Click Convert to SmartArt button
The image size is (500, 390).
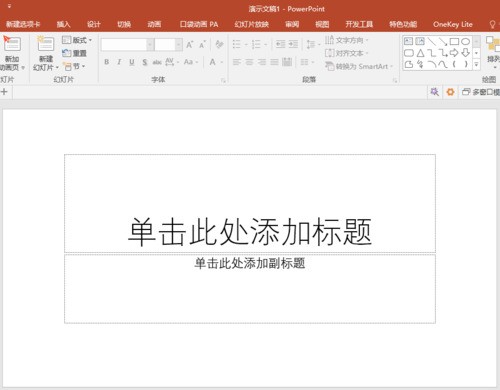[358, 66]
